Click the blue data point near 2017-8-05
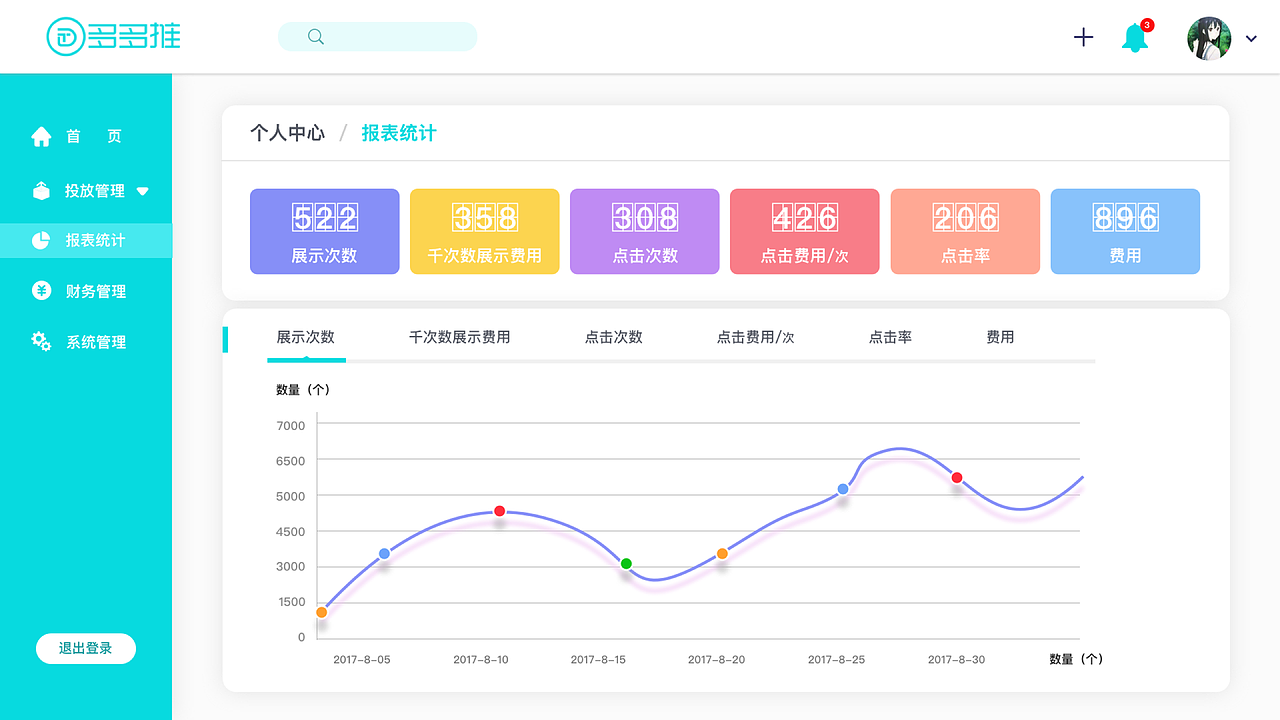Screen dimensions: 1280x720 384,554
